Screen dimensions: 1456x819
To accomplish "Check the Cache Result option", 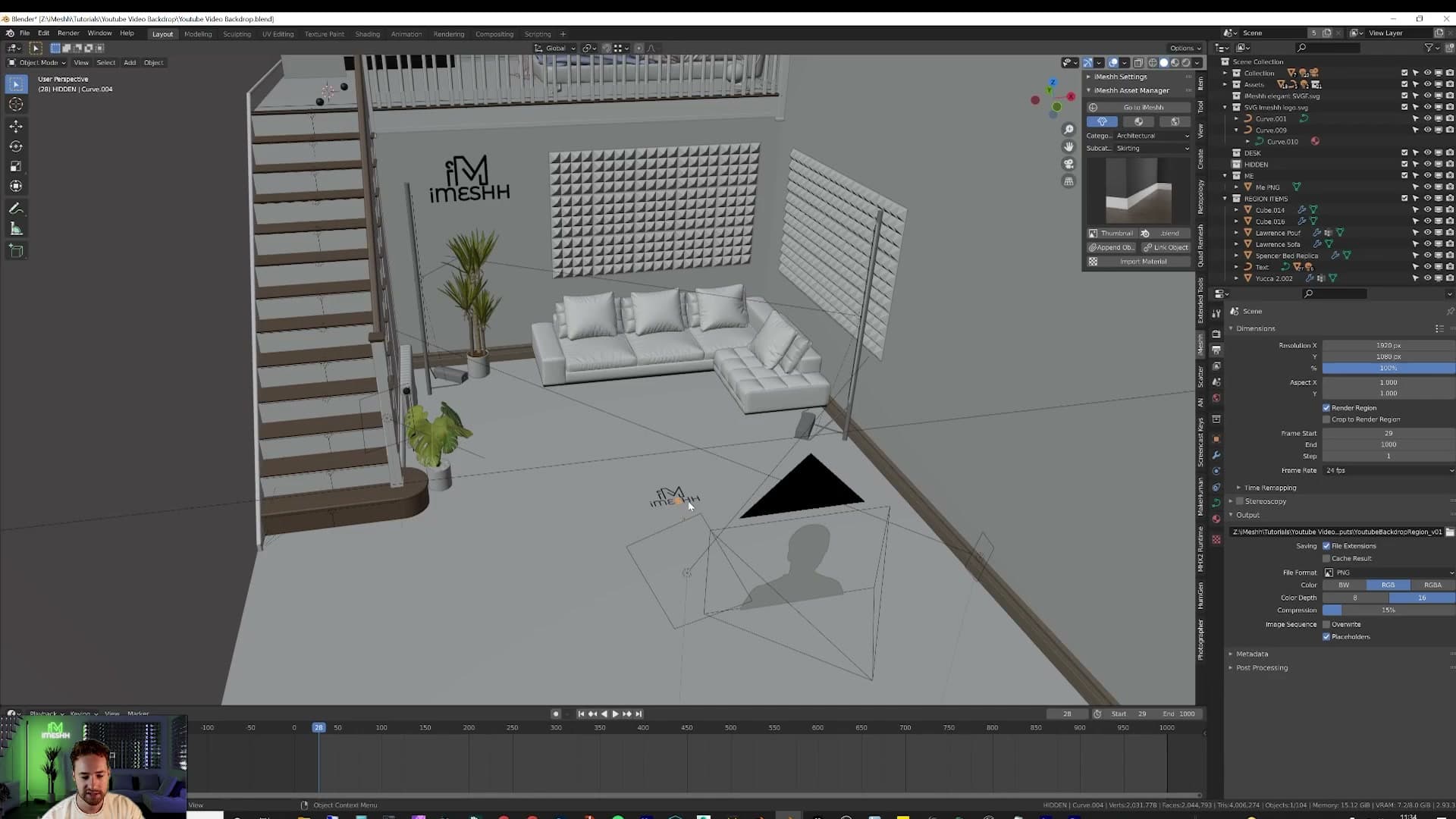I will (1326, 558).
